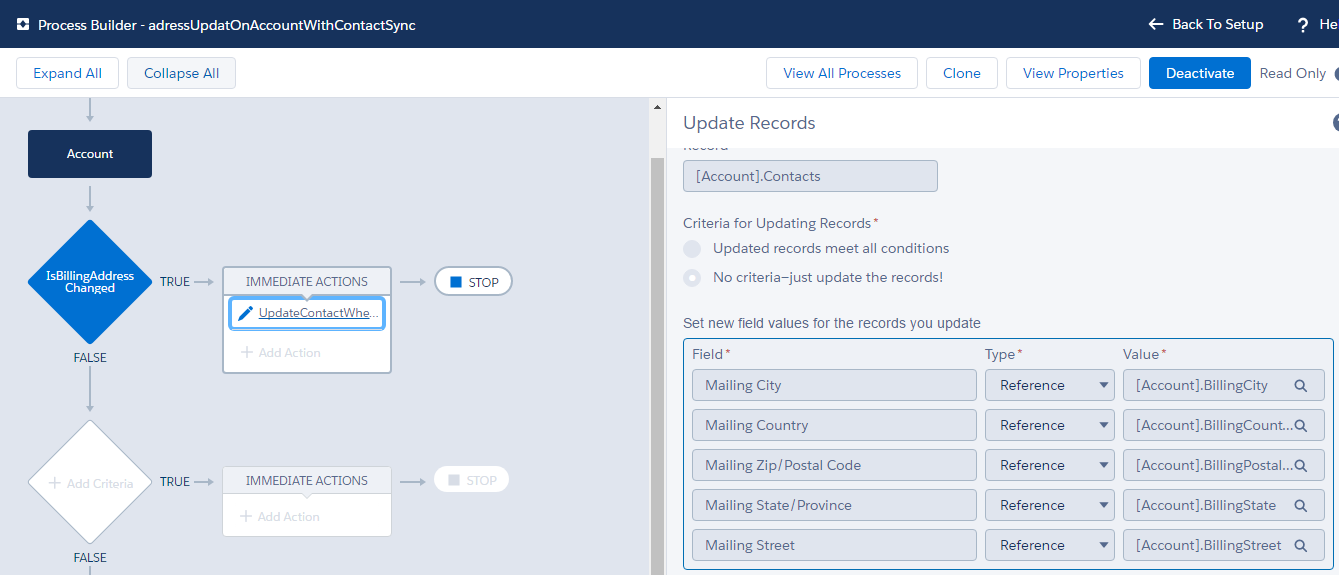Select 'Updated records meet all conditions' radio
The width and height of the screenshot is (1339, 575).
tap(692, 248)
